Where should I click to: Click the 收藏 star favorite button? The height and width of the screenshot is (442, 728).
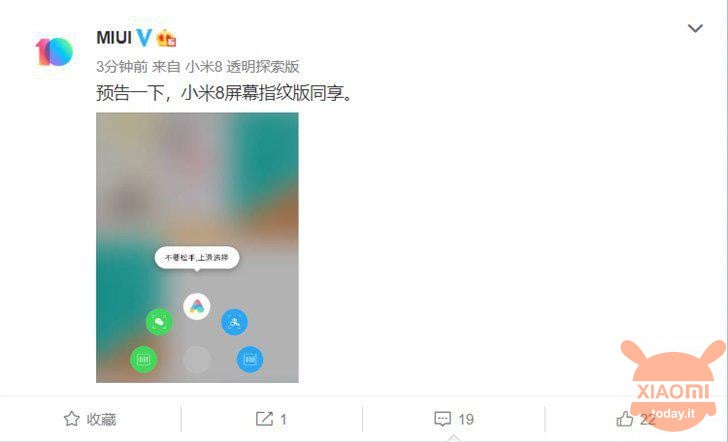click(90, 419)
